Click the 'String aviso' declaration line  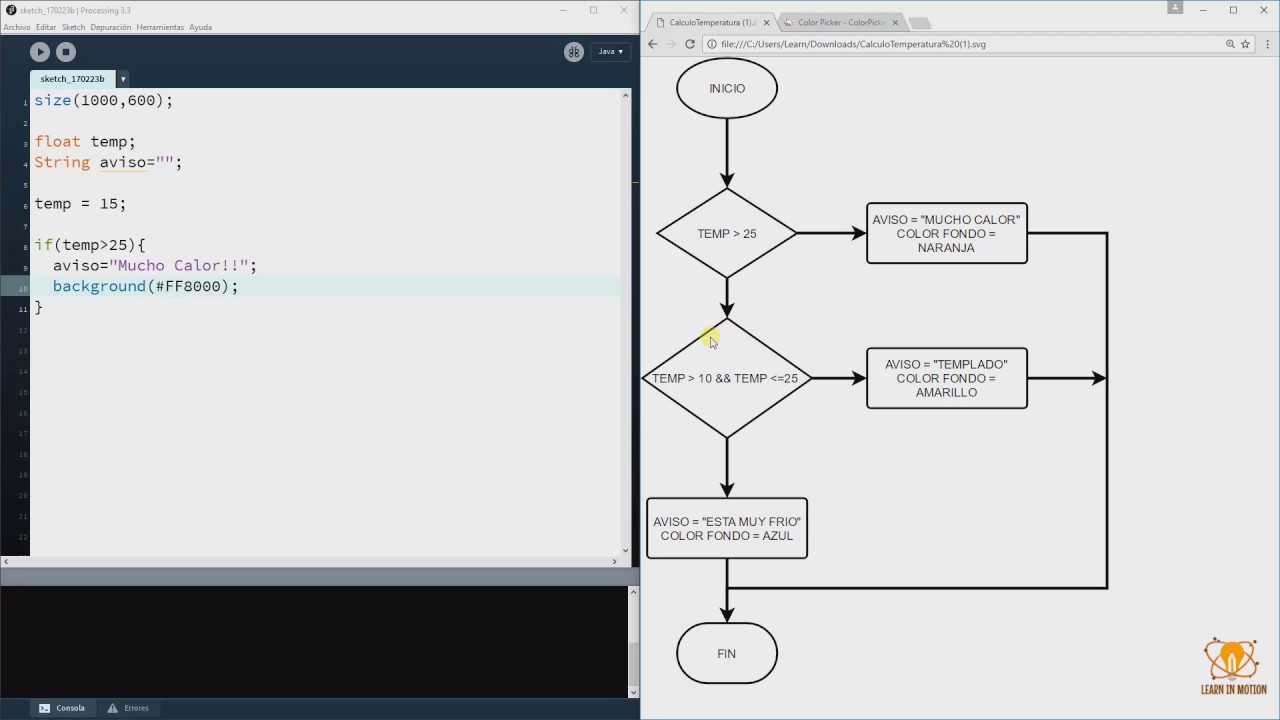coord(108,162)
